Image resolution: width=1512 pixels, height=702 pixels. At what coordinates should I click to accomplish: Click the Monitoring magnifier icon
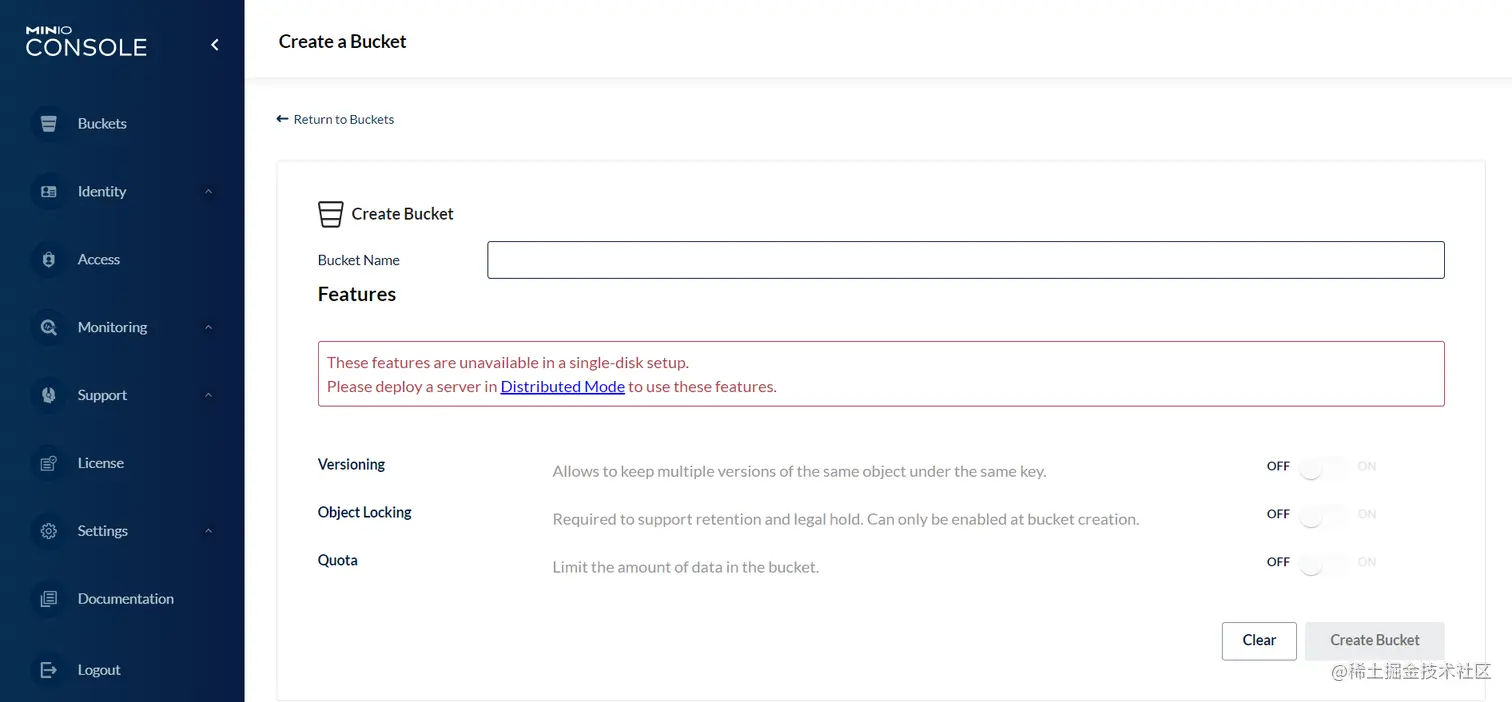click(x=48, y=328)
